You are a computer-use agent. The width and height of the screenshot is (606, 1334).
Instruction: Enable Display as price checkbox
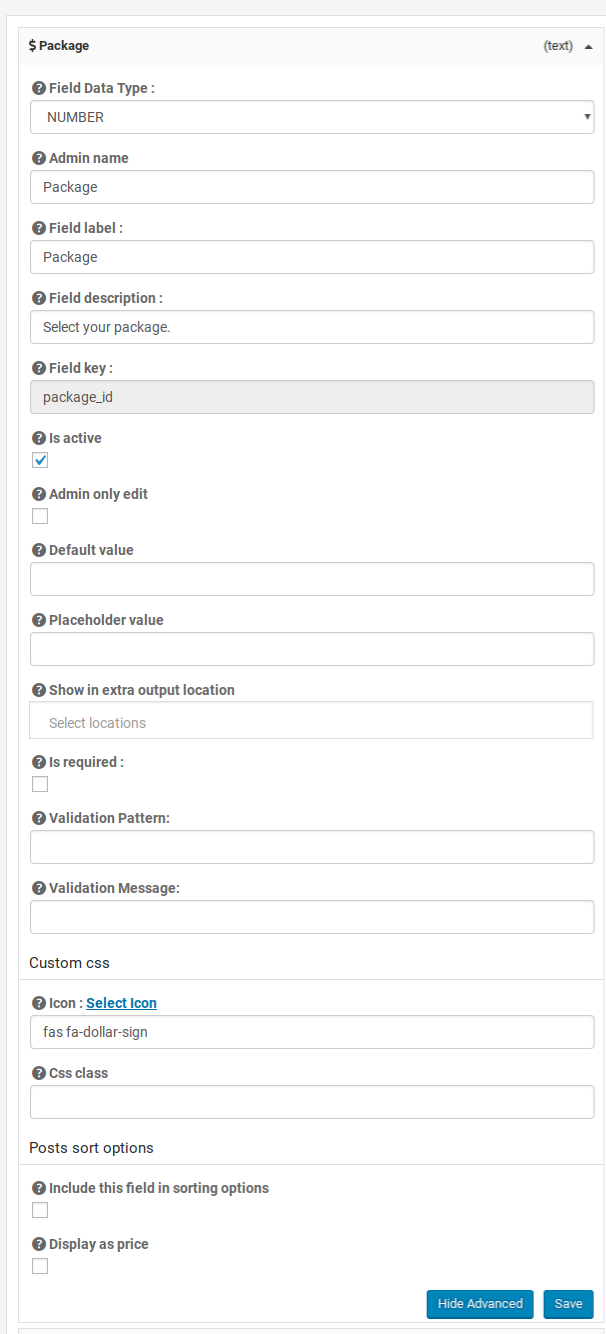40,1266
